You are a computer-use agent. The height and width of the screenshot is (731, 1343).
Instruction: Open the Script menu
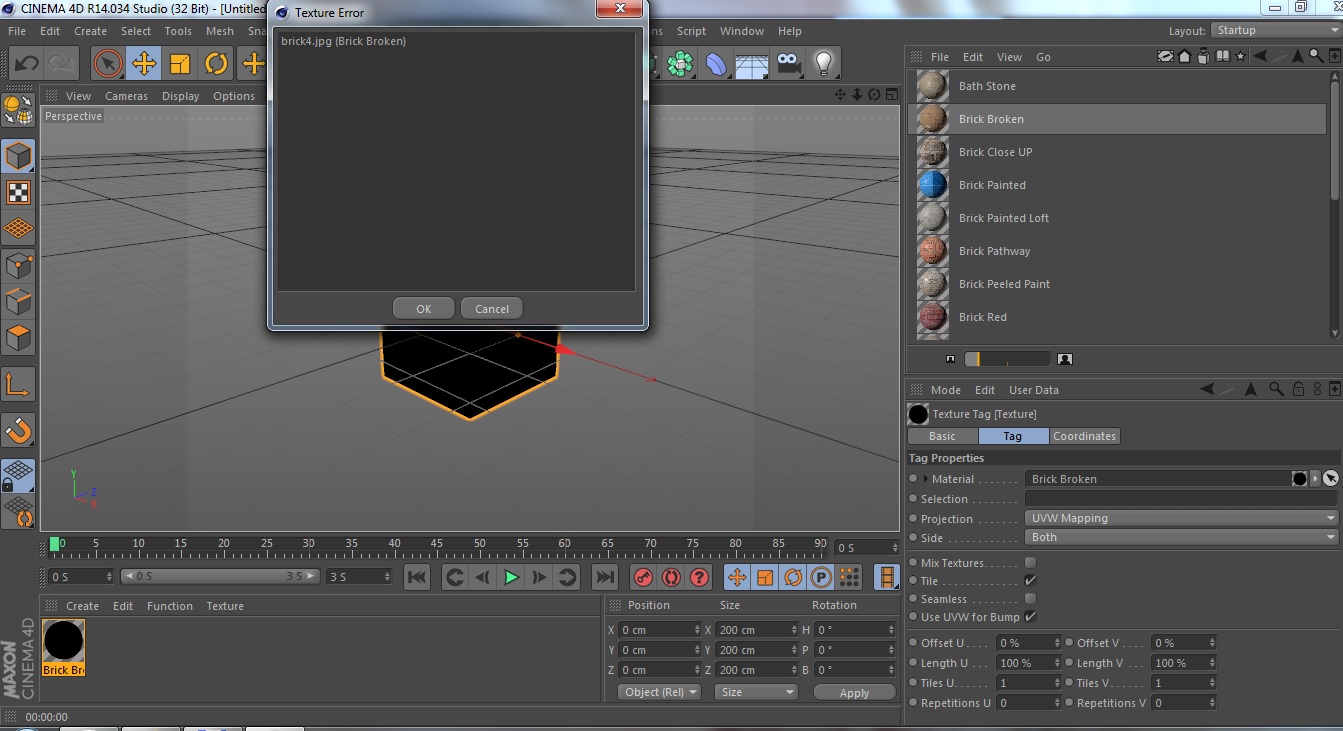(691, 31)
